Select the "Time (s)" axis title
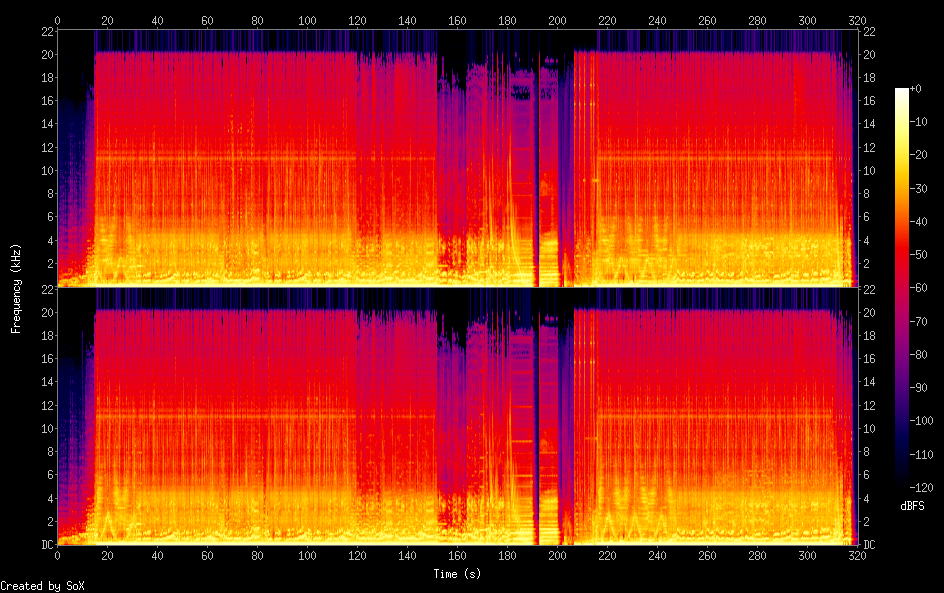944x593 pixels. click(457, 574)
